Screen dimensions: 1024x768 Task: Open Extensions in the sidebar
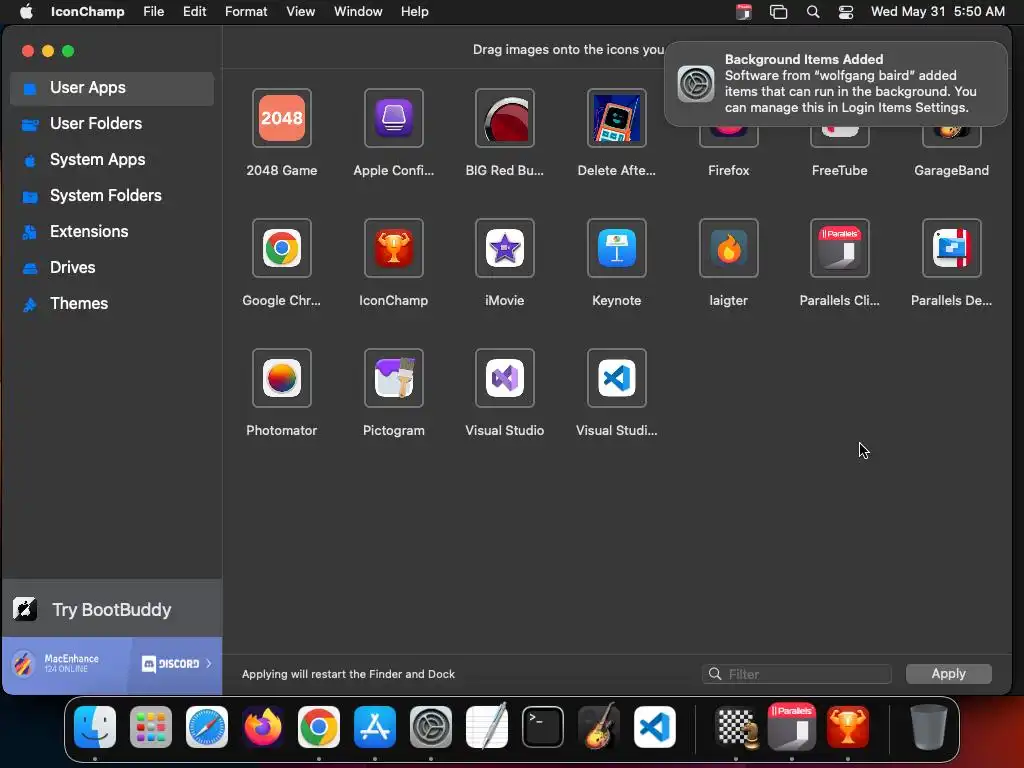pos(112,231)
